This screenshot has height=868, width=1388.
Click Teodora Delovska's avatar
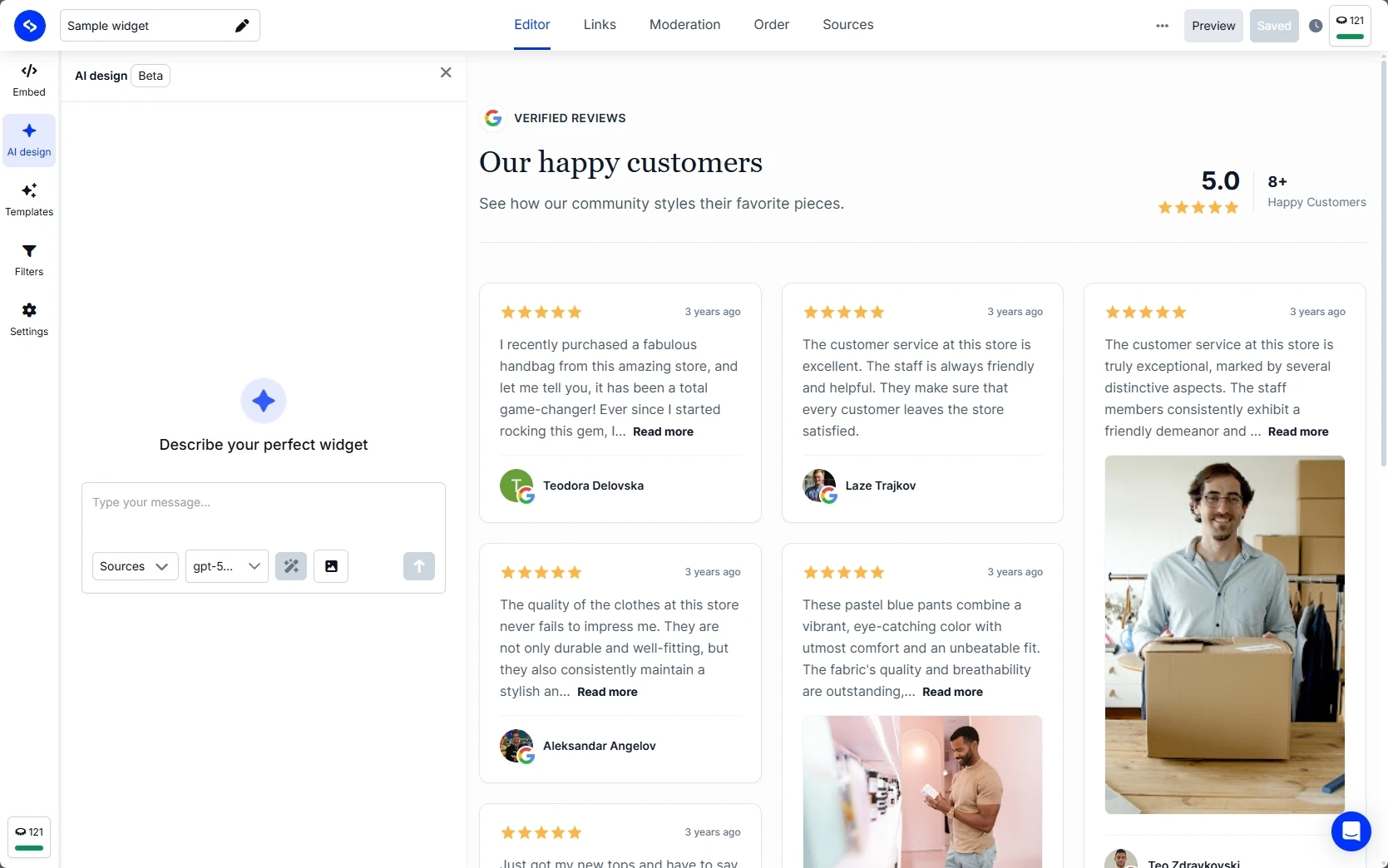point(516,486)
